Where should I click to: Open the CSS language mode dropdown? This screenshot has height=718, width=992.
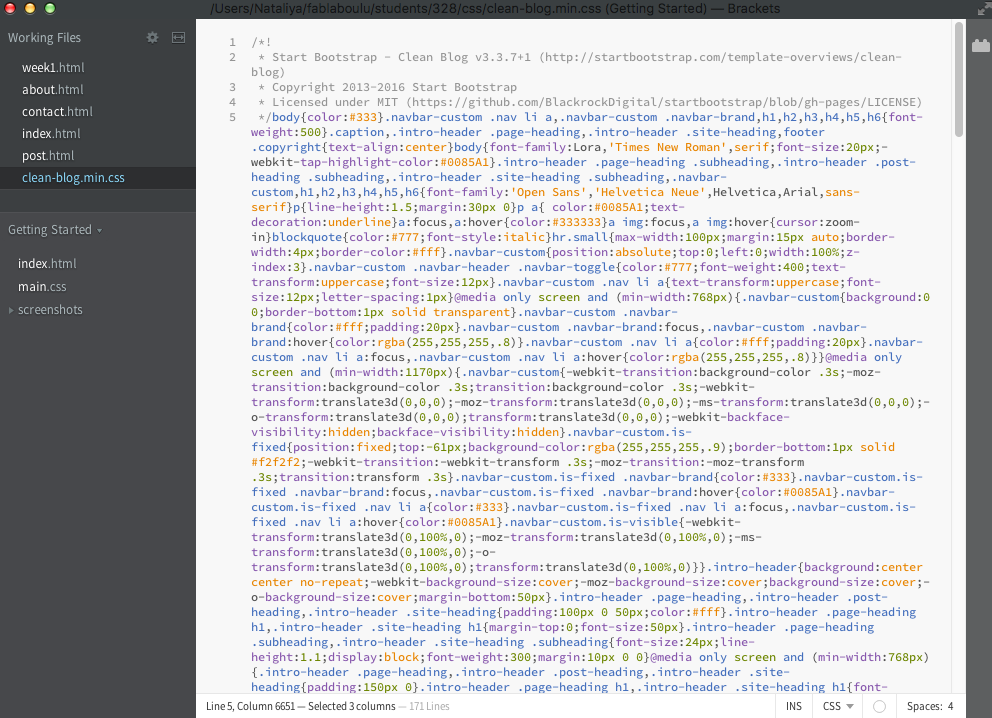click(x=838, y=707)
